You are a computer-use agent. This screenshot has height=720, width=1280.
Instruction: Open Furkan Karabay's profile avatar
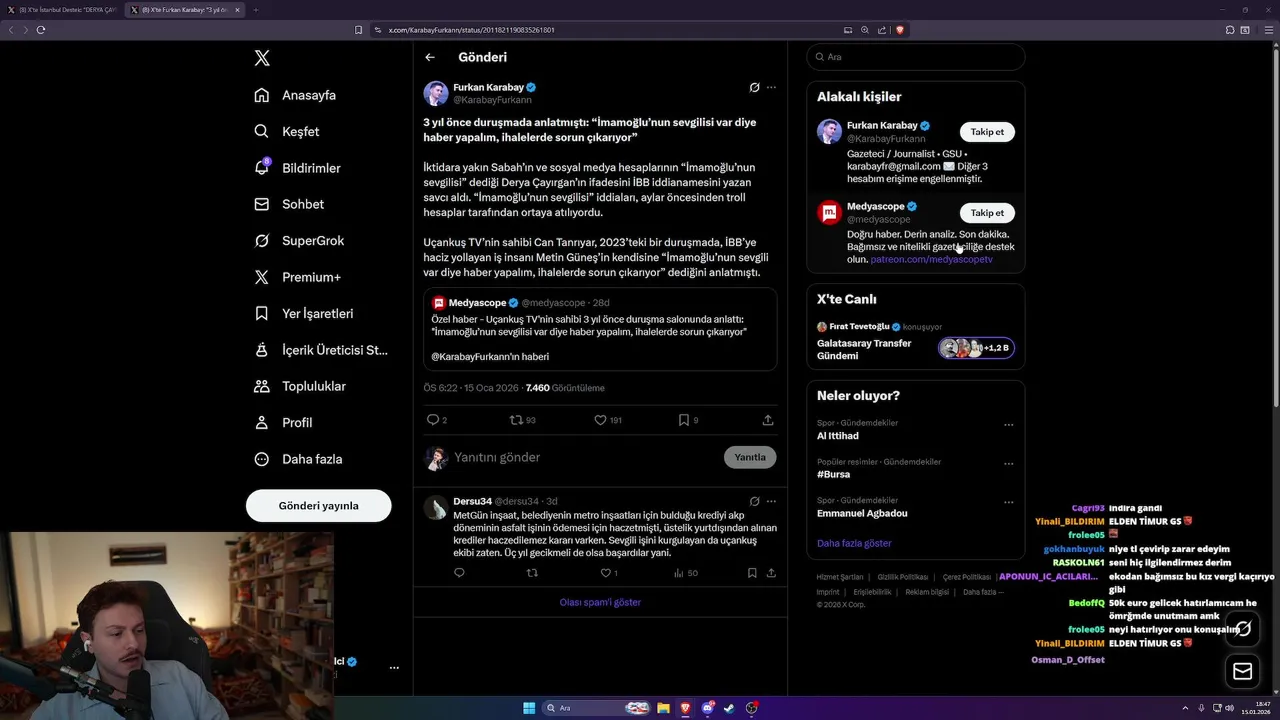coord(436,94)
